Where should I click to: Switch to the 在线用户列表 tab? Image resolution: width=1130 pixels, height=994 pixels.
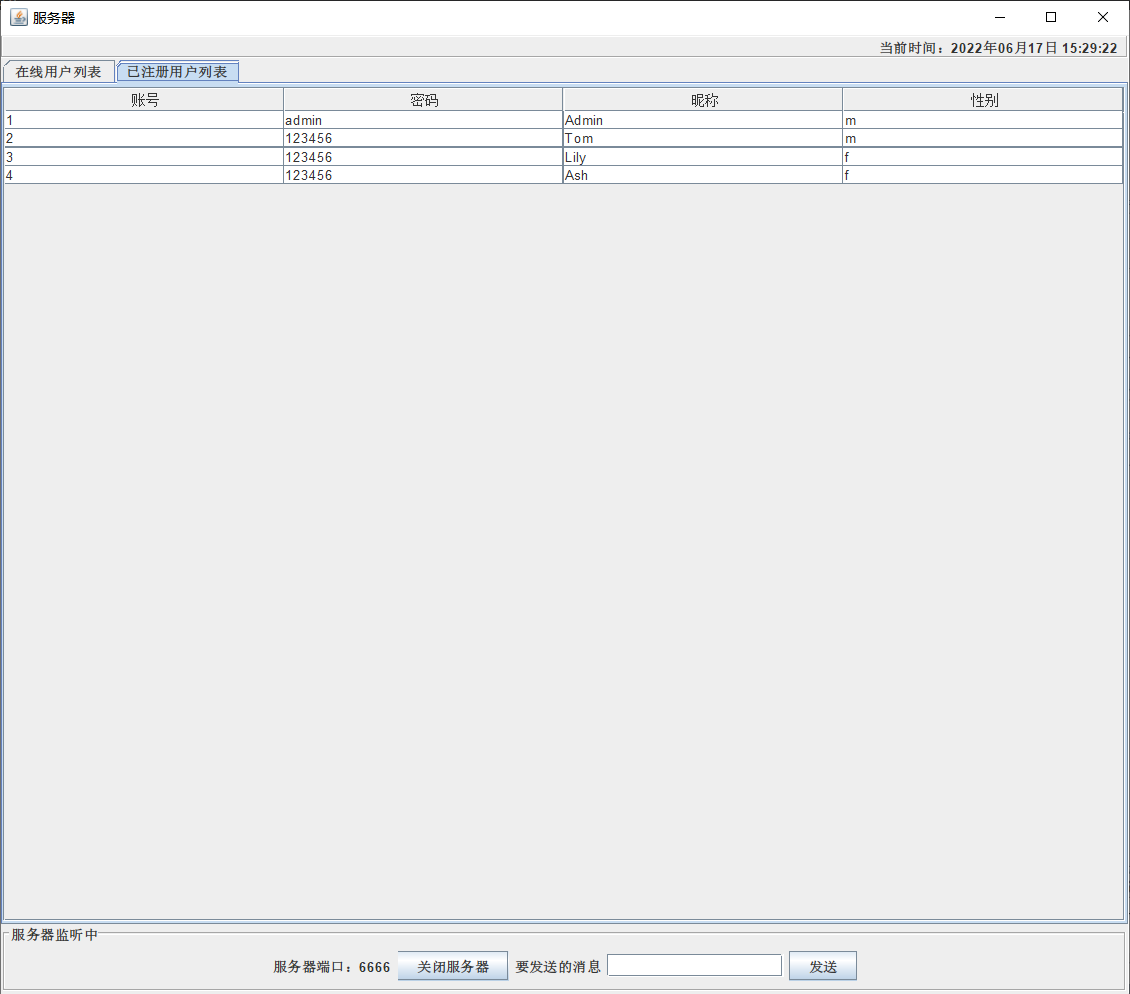pos(58,72)
